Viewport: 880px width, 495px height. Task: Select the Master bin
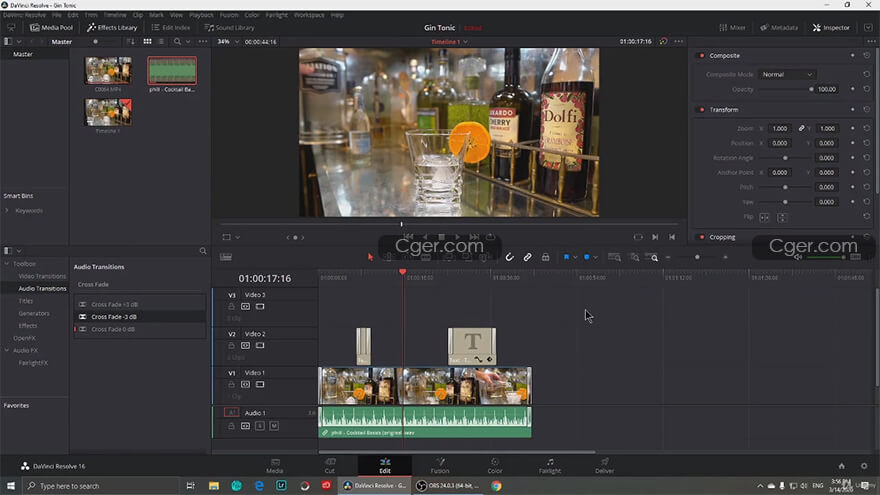[x=23, y=54]
